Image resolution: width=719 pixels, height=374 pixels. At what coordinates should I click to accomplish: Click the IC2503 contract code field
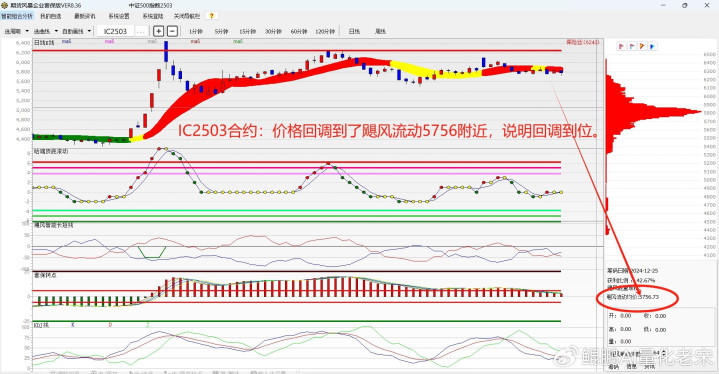pos(115,31)
